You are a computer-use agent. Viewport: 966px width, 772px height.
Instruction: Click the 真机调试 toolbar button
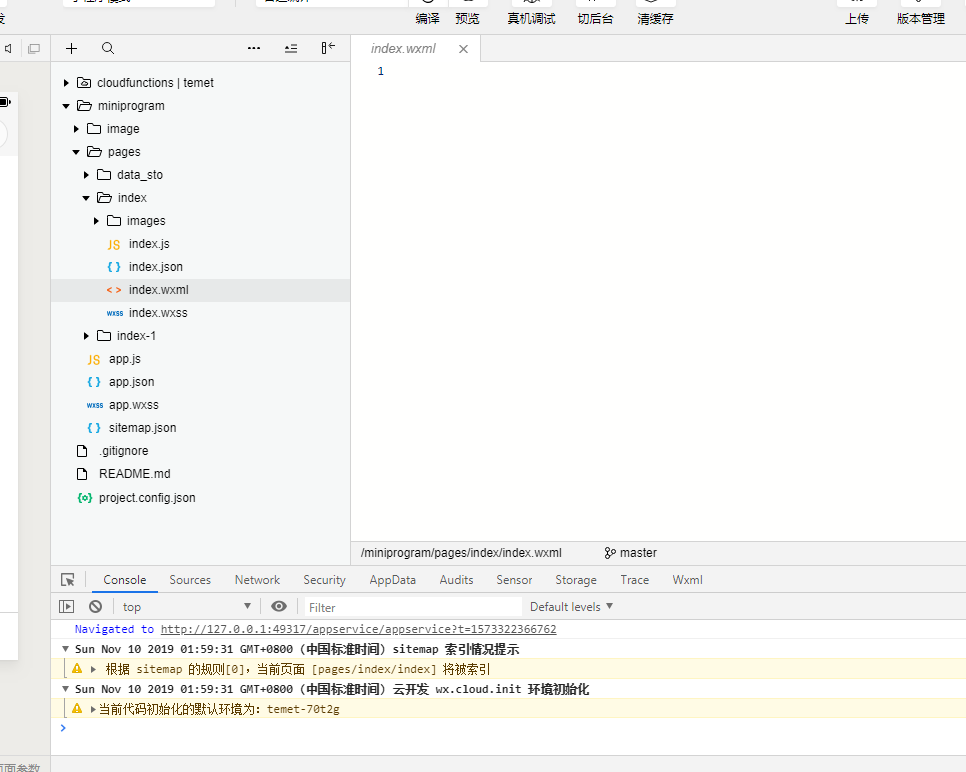pos(531,18)
